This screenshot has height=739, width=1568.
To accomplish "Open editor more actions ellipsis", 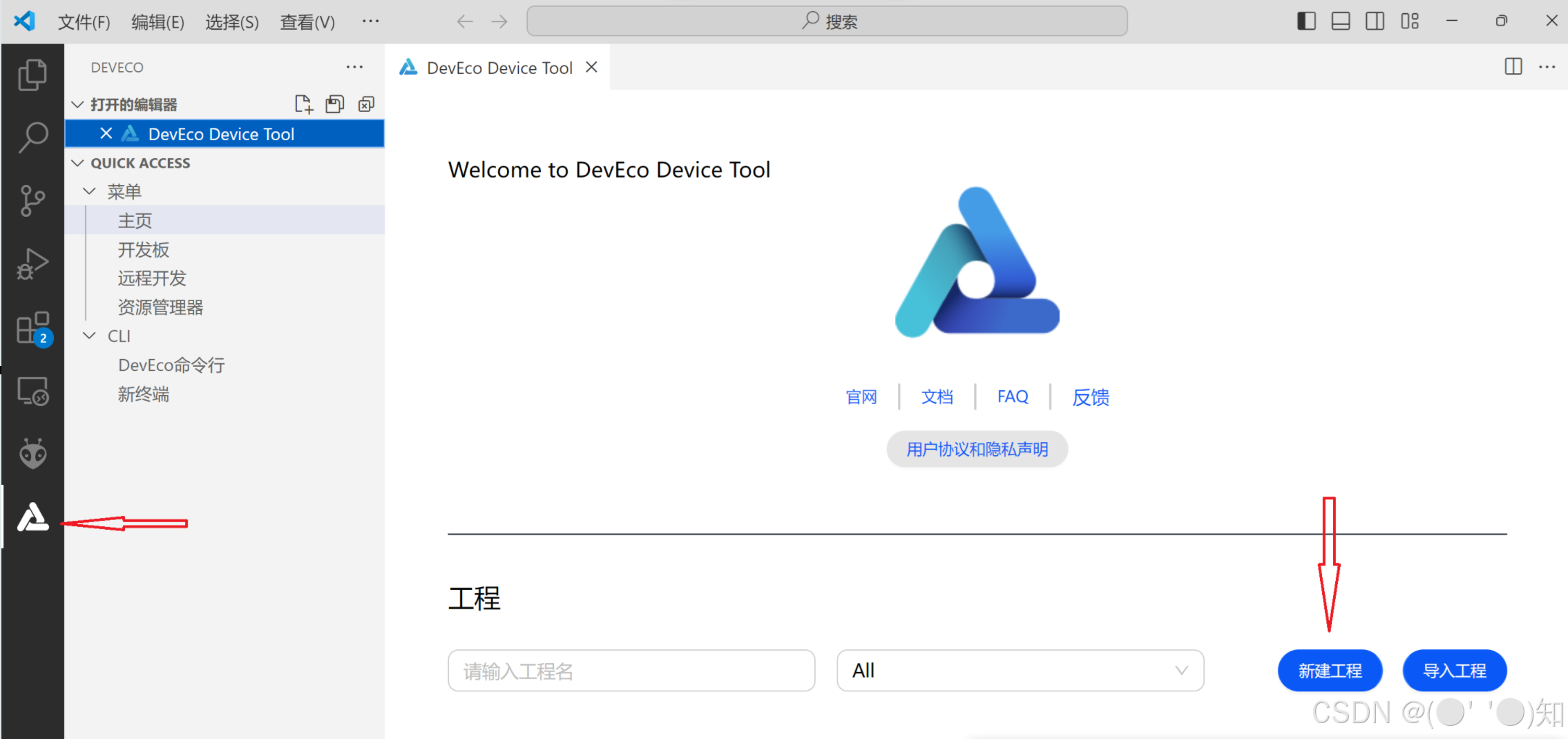I will click(1547, 67).
